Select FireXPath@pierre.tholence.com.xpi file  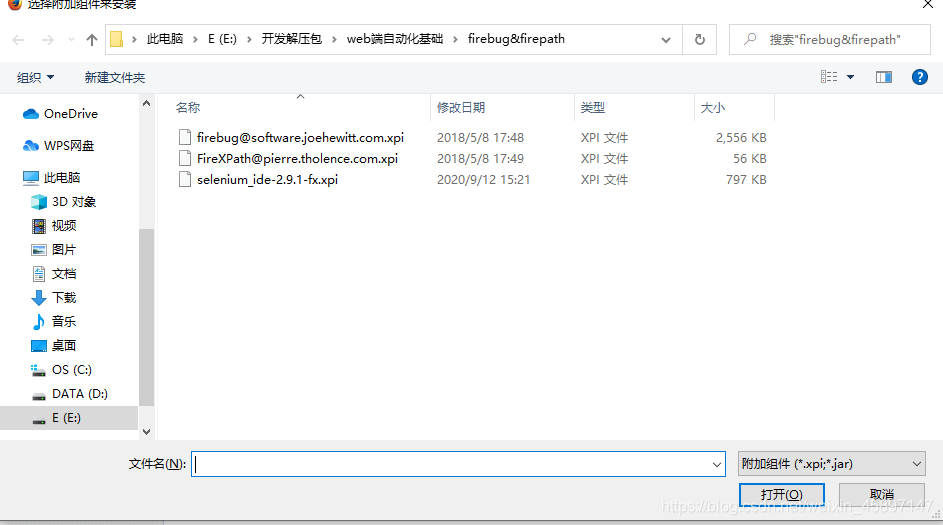tap(297, 159)
